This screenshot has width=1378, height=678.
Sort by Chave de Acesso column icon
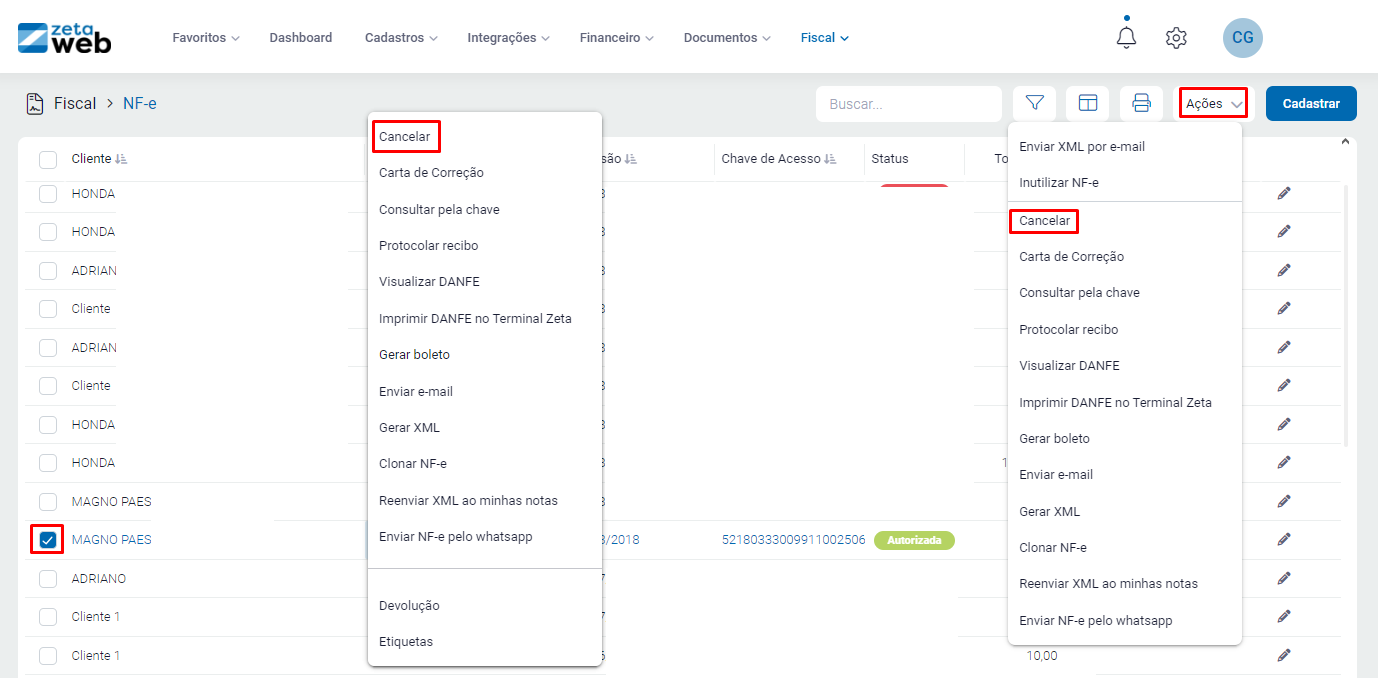[830, 159]
